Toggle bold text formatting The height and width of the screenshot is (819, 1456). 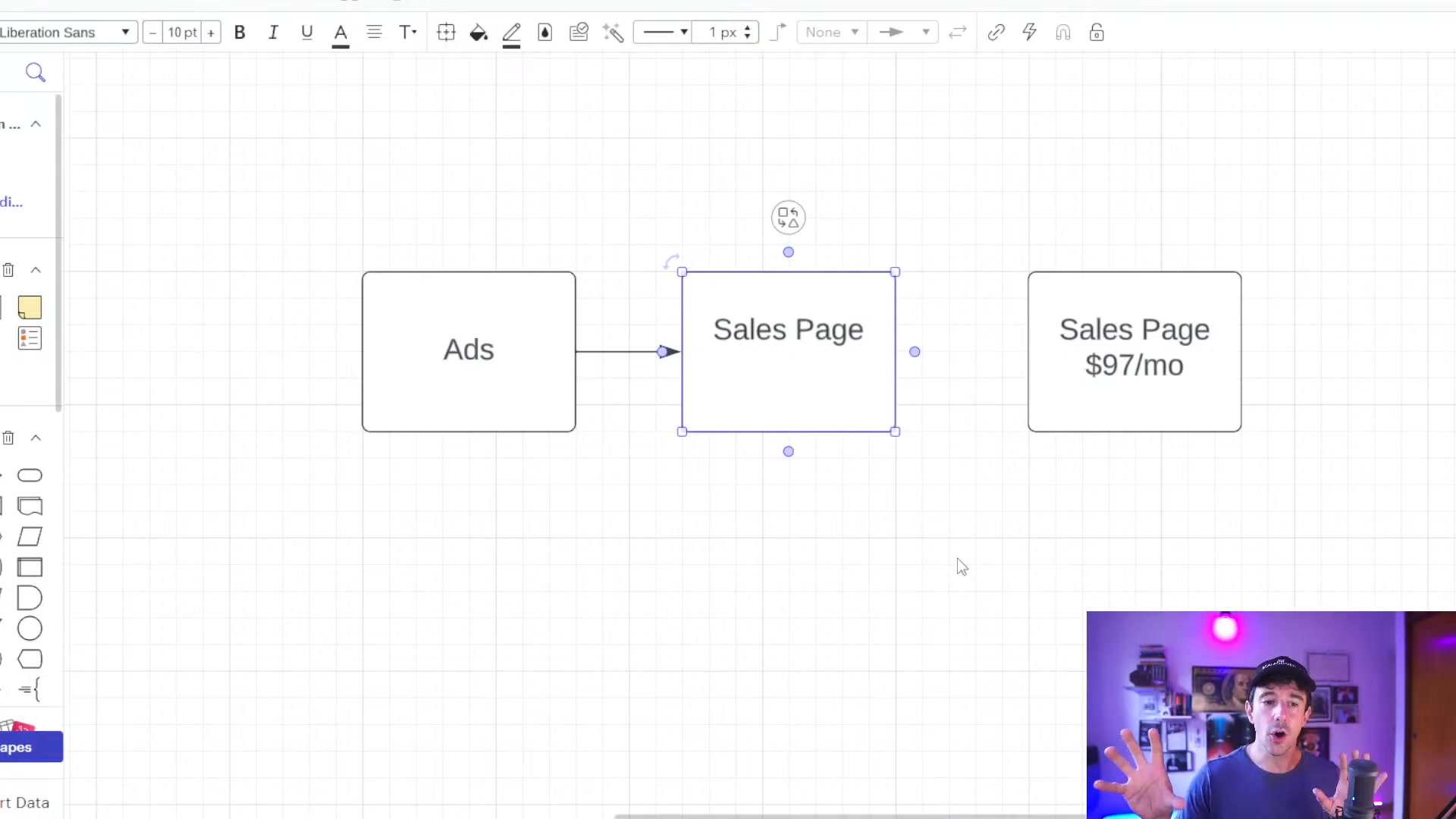[x=240, y=33]
